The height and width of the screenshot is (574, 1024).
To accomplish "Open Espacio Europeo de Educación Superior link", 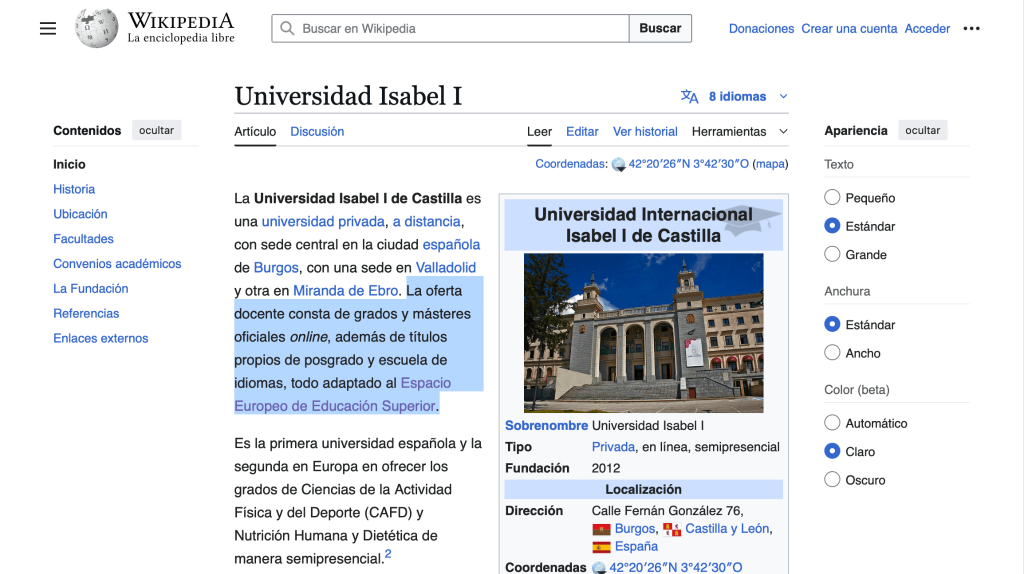I will [343, 394].
